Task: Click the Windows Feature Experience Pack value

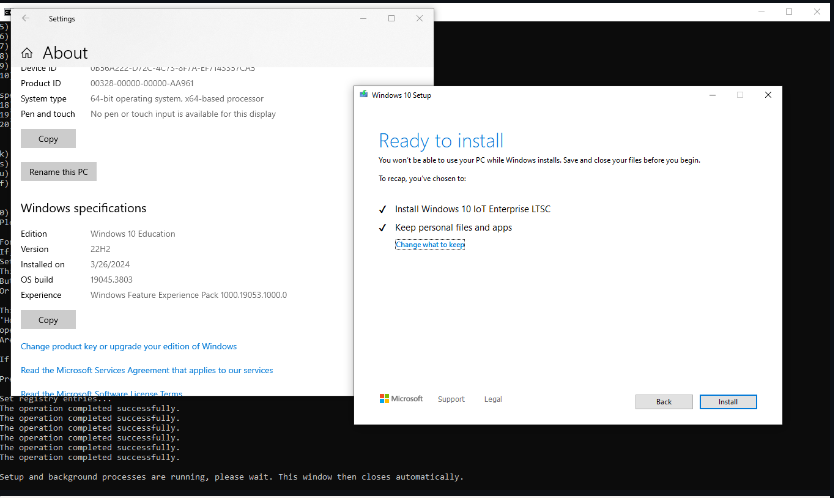Action: [x=188, y=295]
